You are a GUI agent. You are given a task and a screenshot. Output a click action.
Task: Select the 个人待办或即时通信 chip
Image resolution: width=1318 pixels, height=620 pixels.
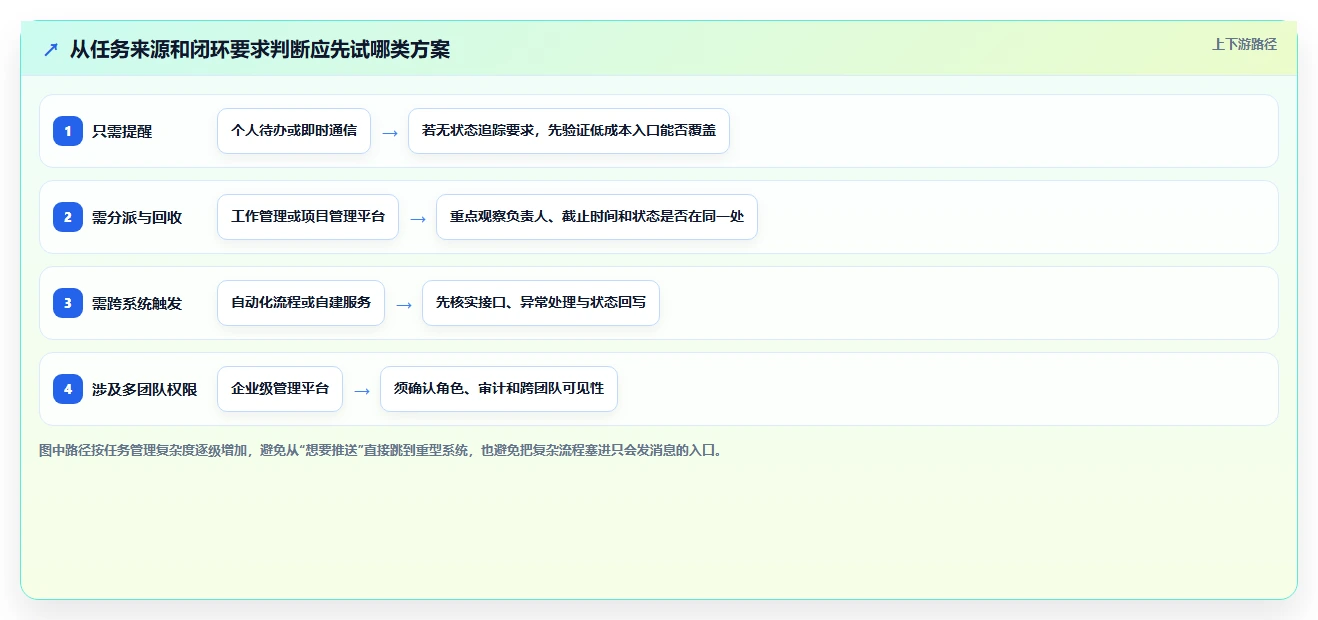[294, 131]
